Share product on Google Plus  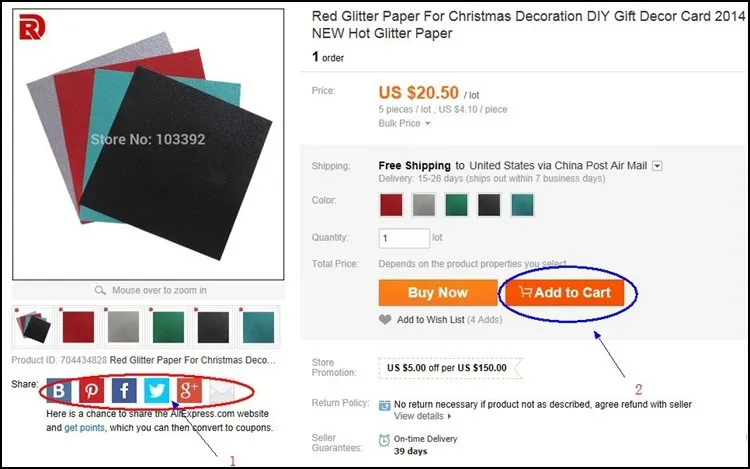[189, 391]
